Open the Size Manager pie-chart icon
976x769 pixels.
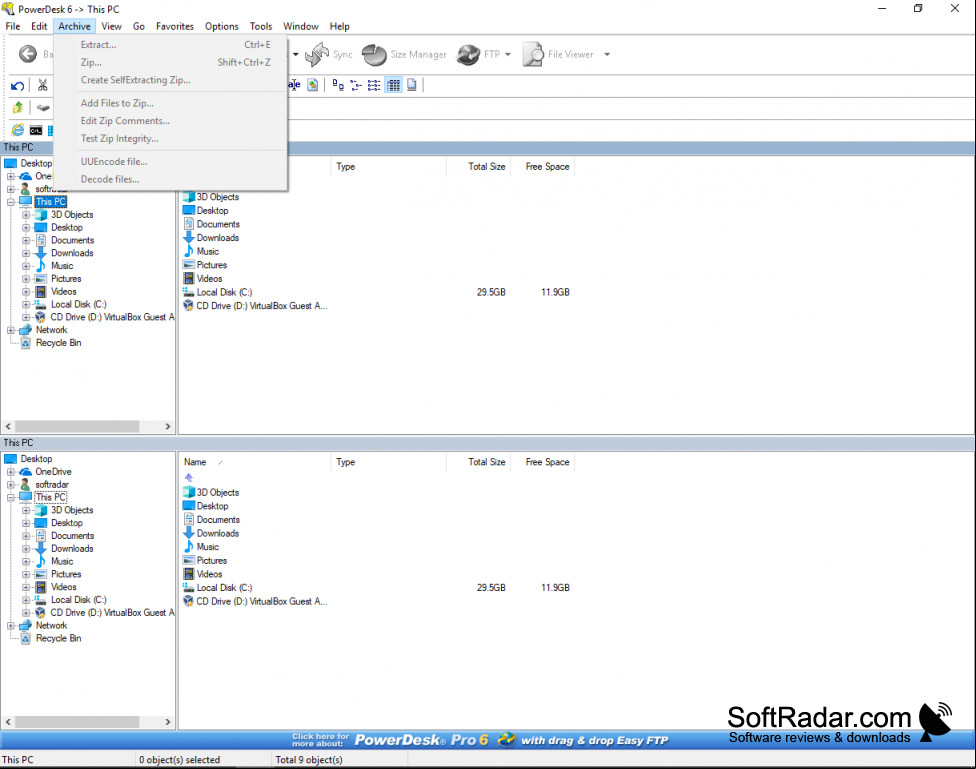point(375,54)
